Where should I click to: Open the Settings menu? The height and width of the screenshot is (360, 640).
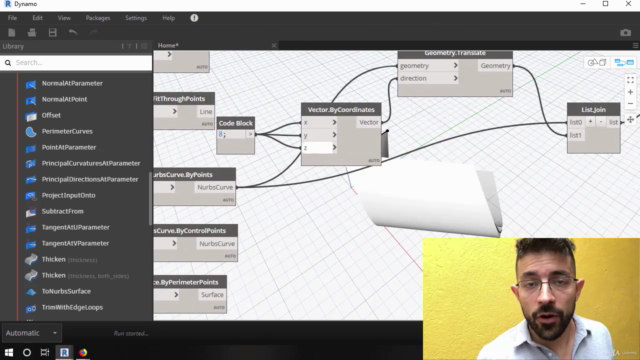(136, 18)
